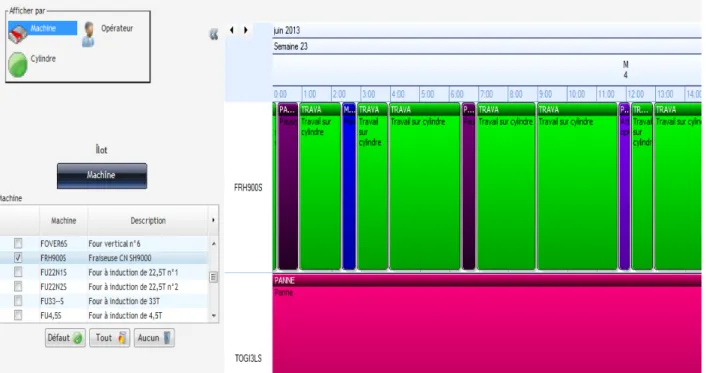The height and width of the screenshot is (373, 706).
Task: Click the machine list scroll-down arrow
Action: point(214,316)
